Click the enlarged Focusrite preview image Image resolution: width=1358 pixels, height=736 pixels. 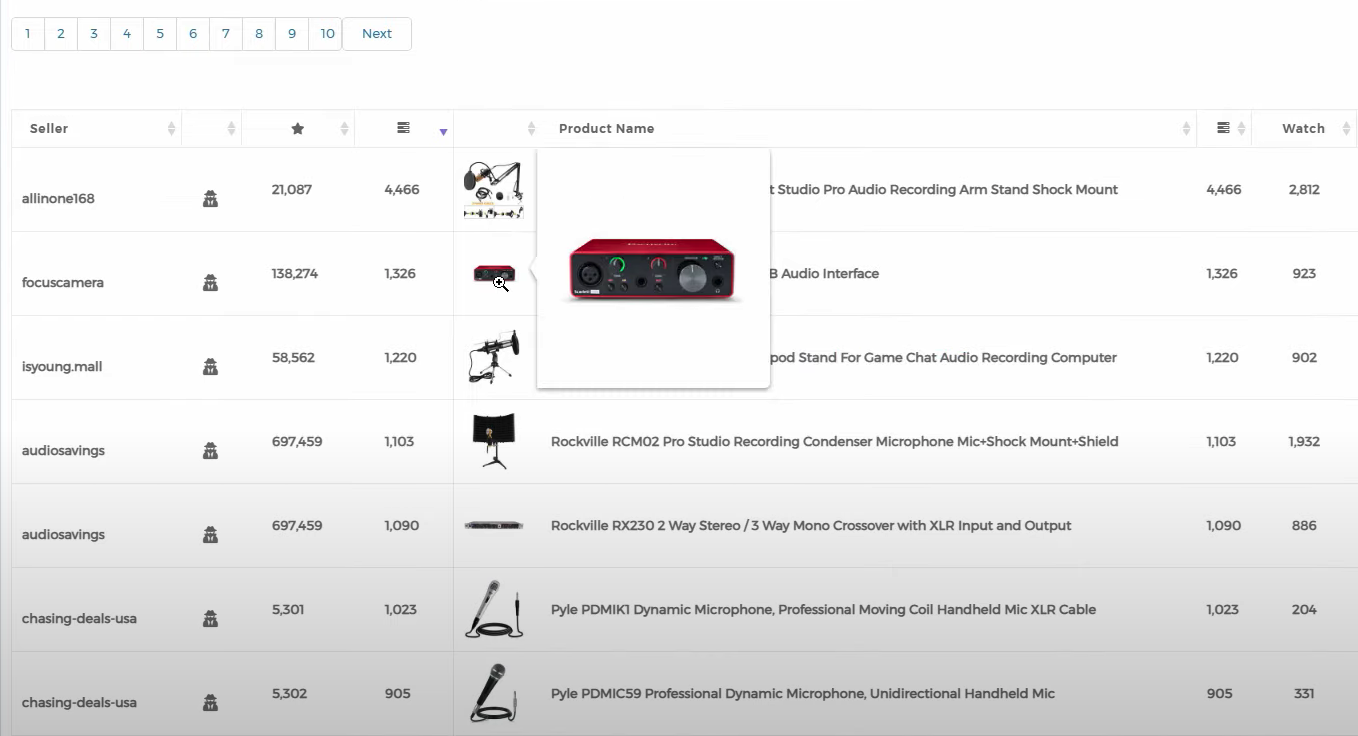pyautogui.click(x=652, y=270)
